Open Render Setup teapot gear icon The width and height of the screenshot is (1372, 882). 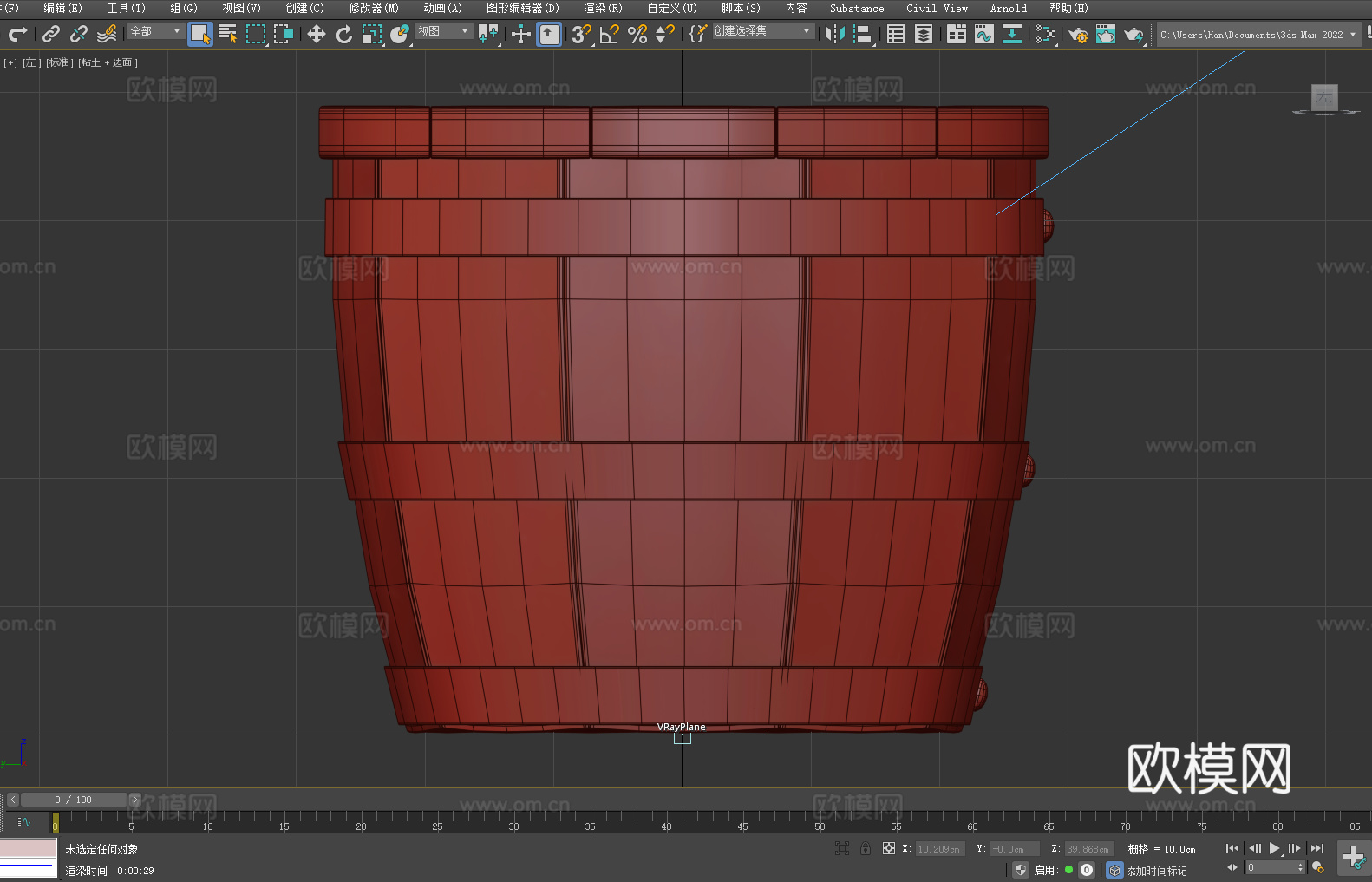click(x=1078, y=34)
